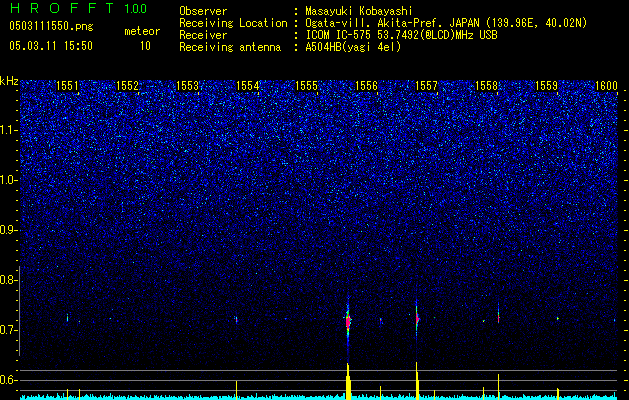
Task: Click the yellow intensity bar before 1557
Action: pos(417,381)
